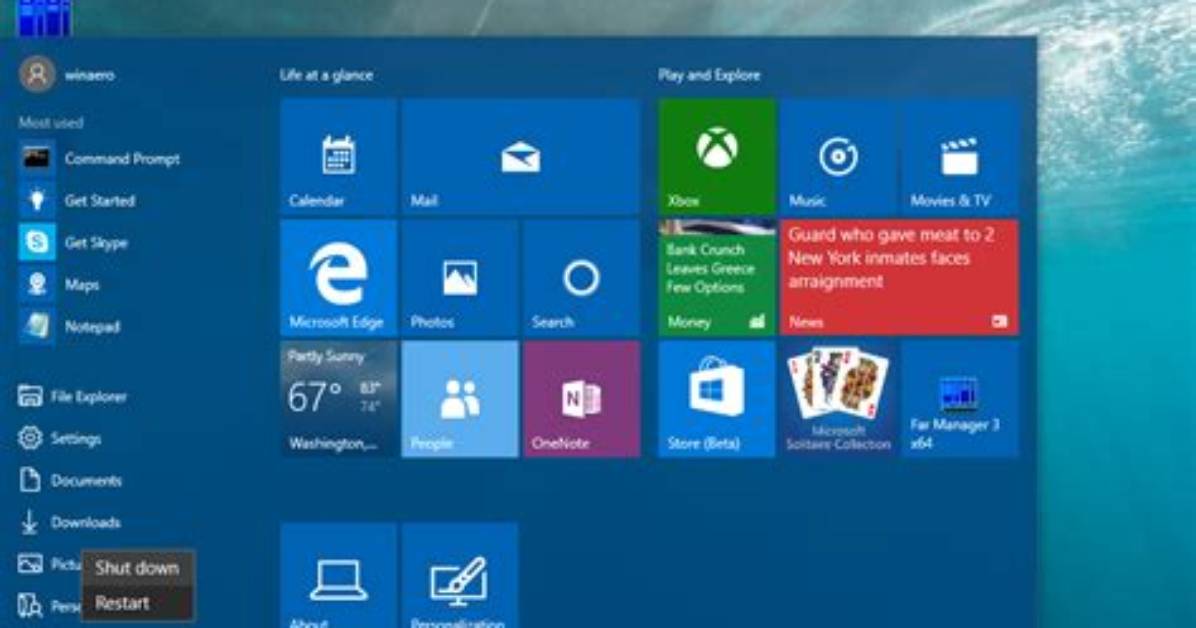Open the Photos tile
Screen dimensions: 1196x628
click(459, 278)
